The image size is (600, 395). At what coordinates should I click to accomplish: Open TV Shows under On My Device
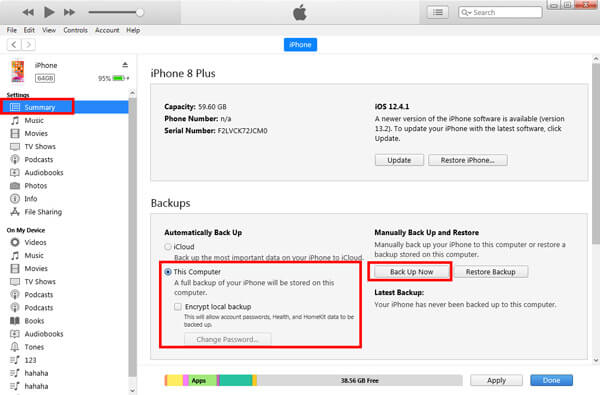[40, 281]
